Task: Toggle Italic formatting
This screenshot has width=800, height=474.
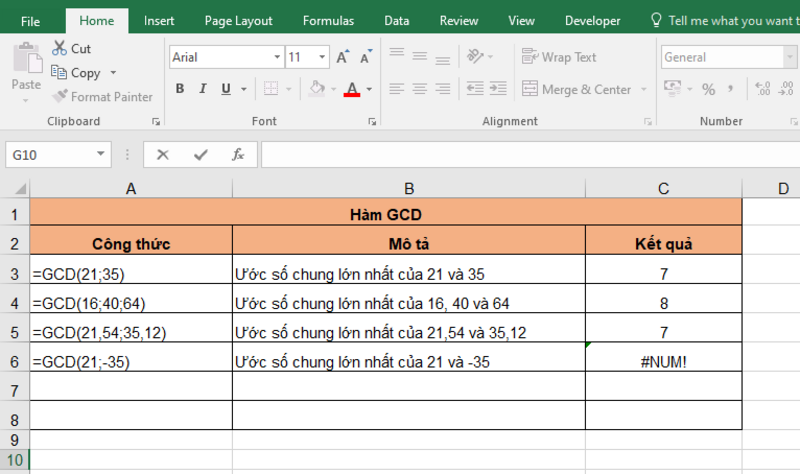Action: tap(203, 89)
